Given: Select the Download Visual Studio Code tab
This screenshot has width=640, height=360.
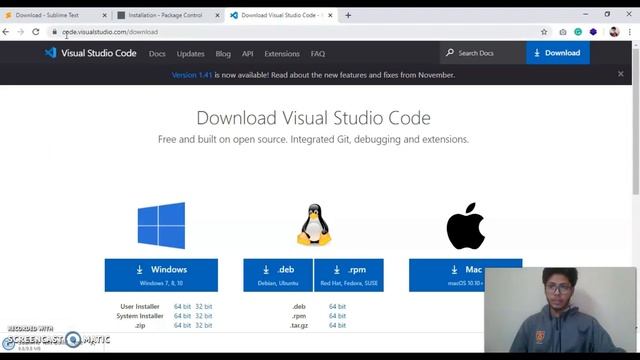Looking at the screenshot, I should point(281,15).
